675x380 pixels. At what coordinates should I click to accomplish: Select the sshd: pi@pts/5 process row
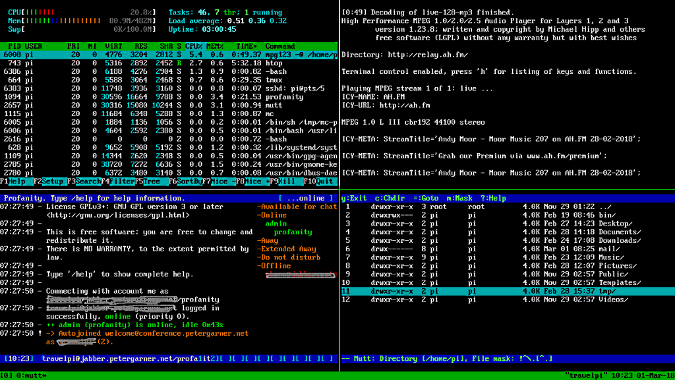(x=169, y=88)
